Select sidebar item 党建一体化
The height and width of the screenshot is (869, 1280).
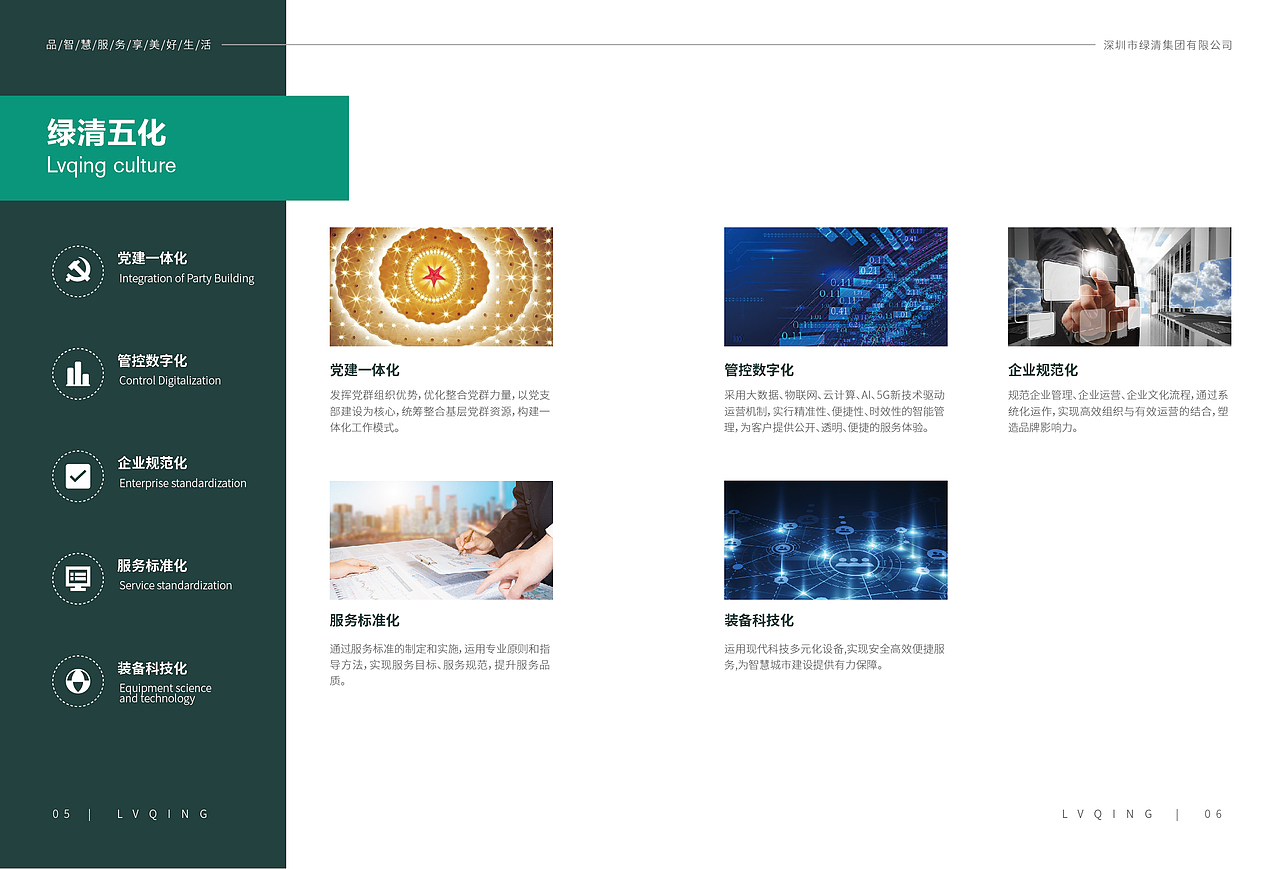pyautogui.click(x=152, y=258)
